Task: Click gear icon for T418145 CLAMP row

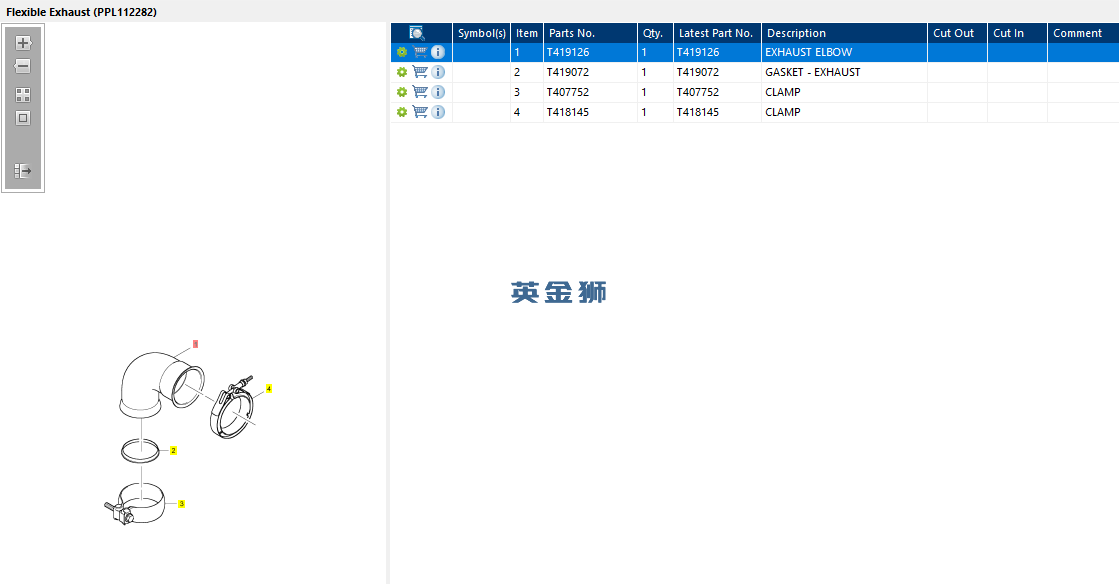Action: coord(402,112)
